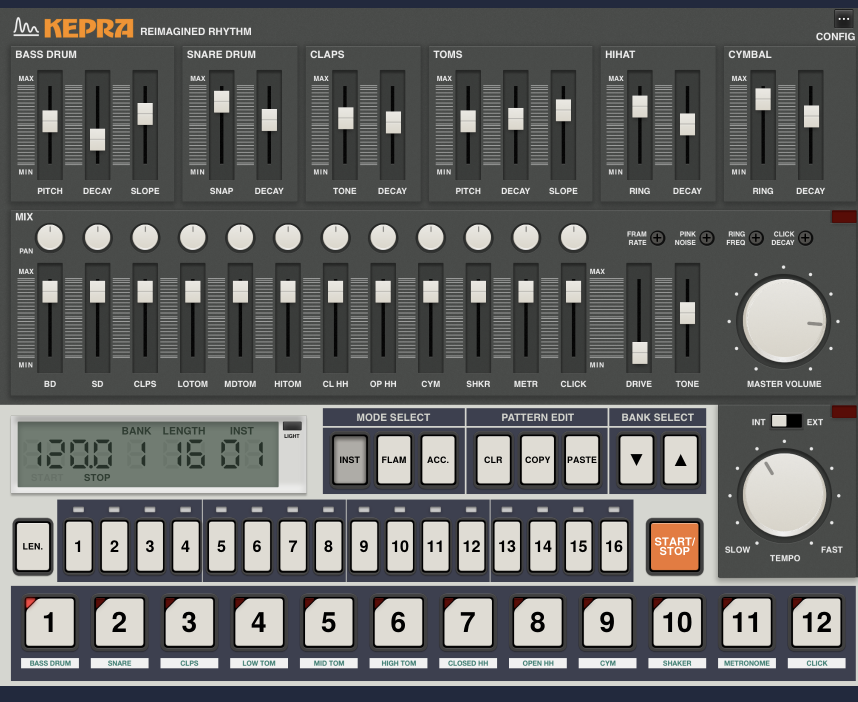Click the COPY pattern button
858x702 pixels.
point(537,460)
